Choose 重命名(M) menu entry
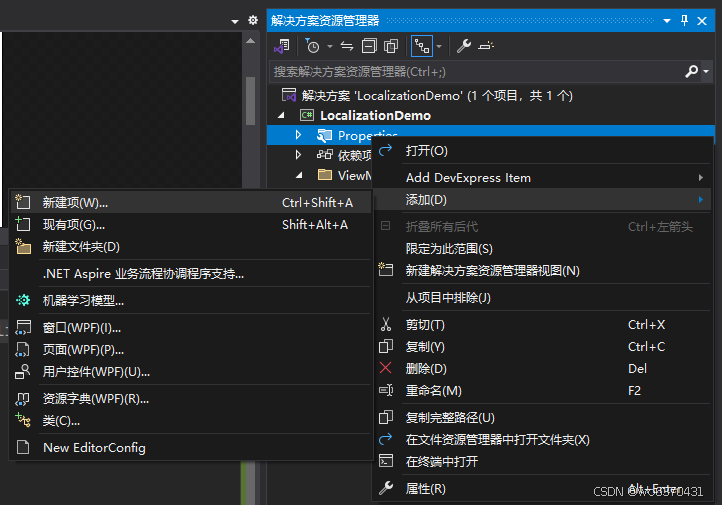The image size is (722, 505). pyautogui.click(x=541, y=391)
